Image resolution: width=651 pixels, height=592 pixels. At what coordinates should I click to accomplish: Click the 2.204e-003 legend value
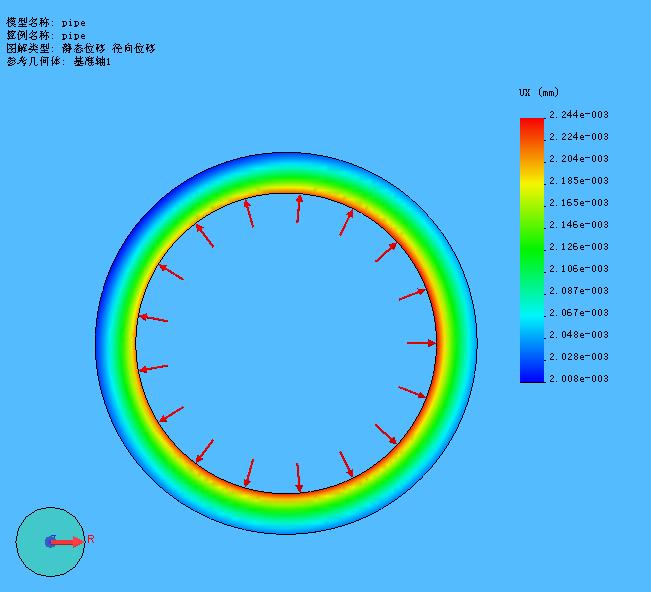(579, 159)
